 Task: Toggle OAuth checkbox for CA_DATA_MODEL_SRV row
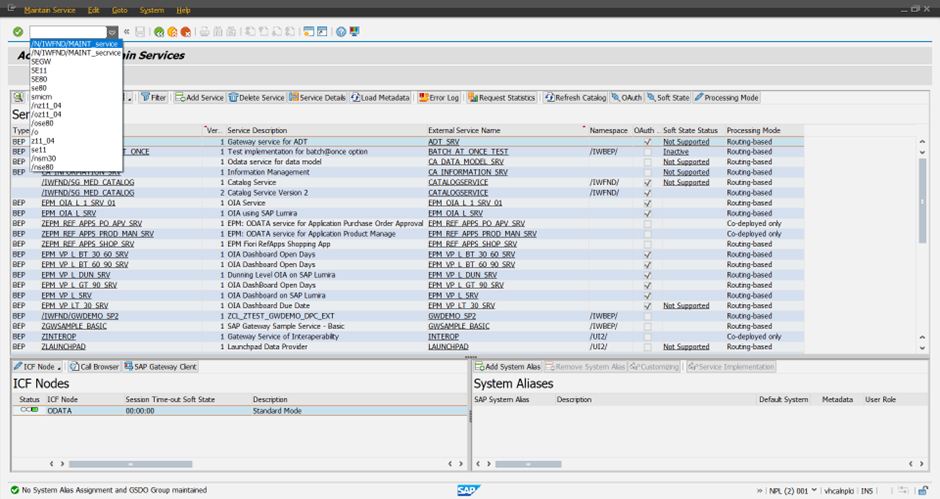pyautogui.click(x=647, y=163)
